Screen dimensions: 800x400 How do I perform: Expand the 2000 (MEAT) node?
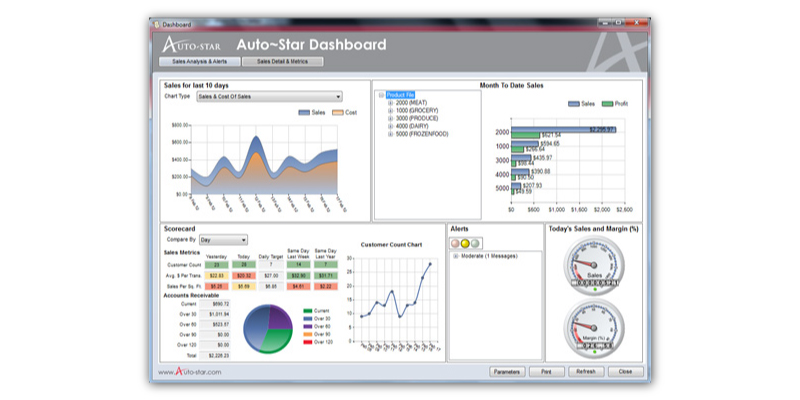(x=390, y=103)
